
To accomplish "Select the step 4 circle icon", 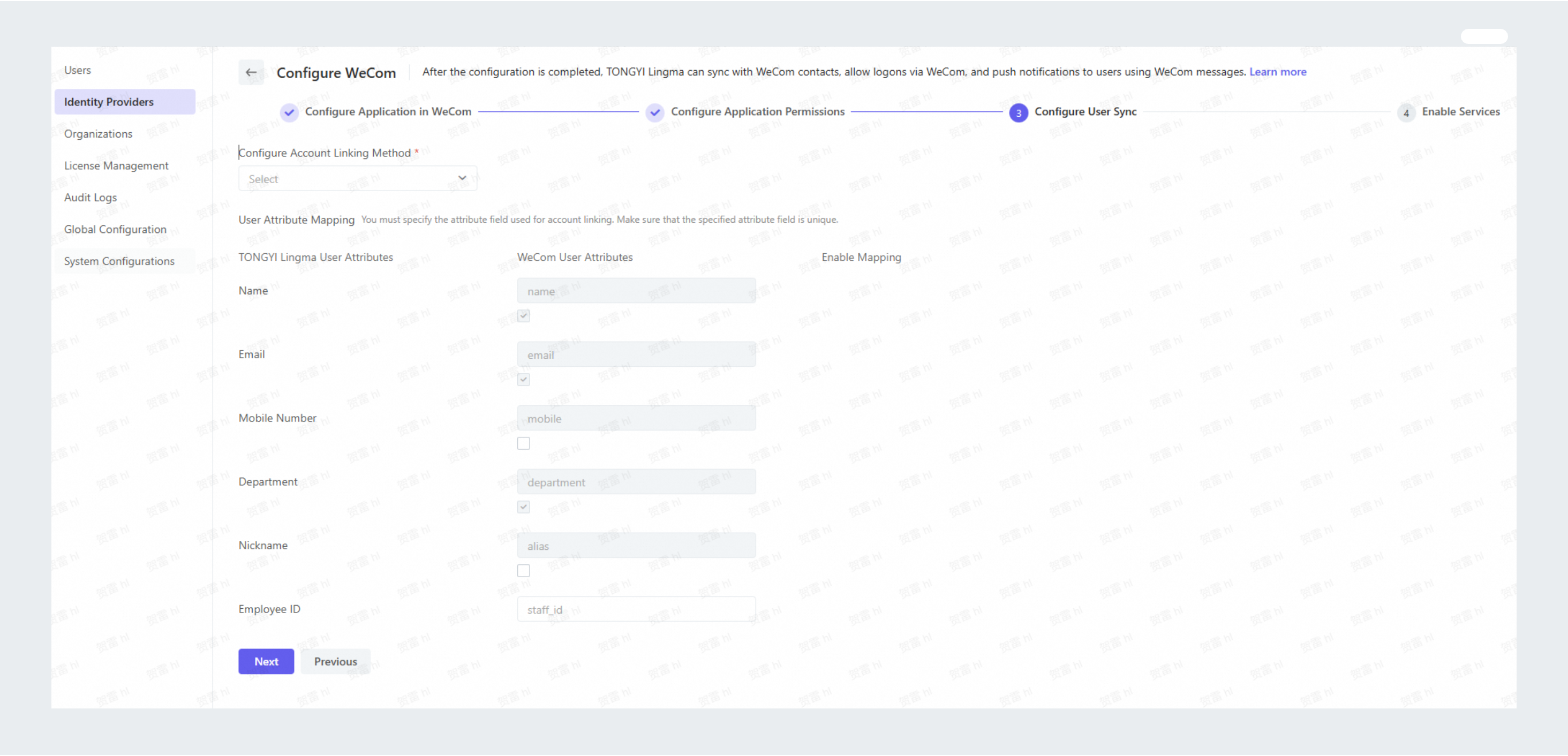I will [1406, 112].
